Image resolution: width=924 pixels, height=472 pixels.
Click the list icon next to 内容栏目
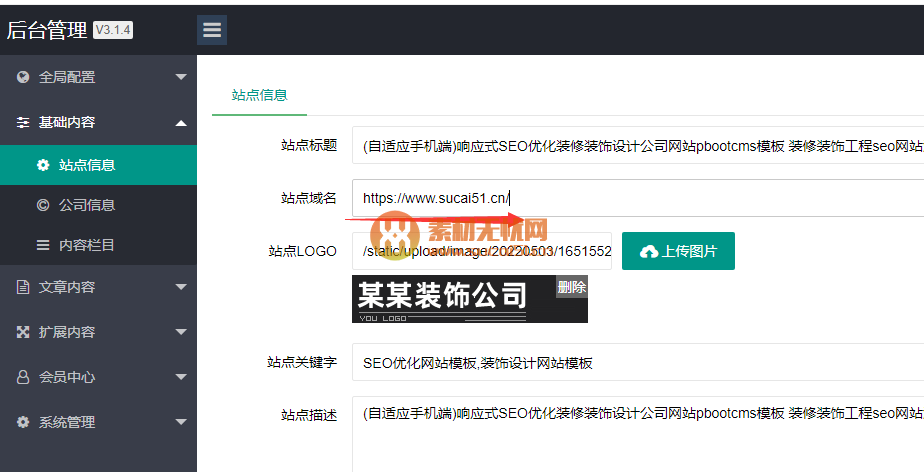pyautogui.click(x=43, y=245)
